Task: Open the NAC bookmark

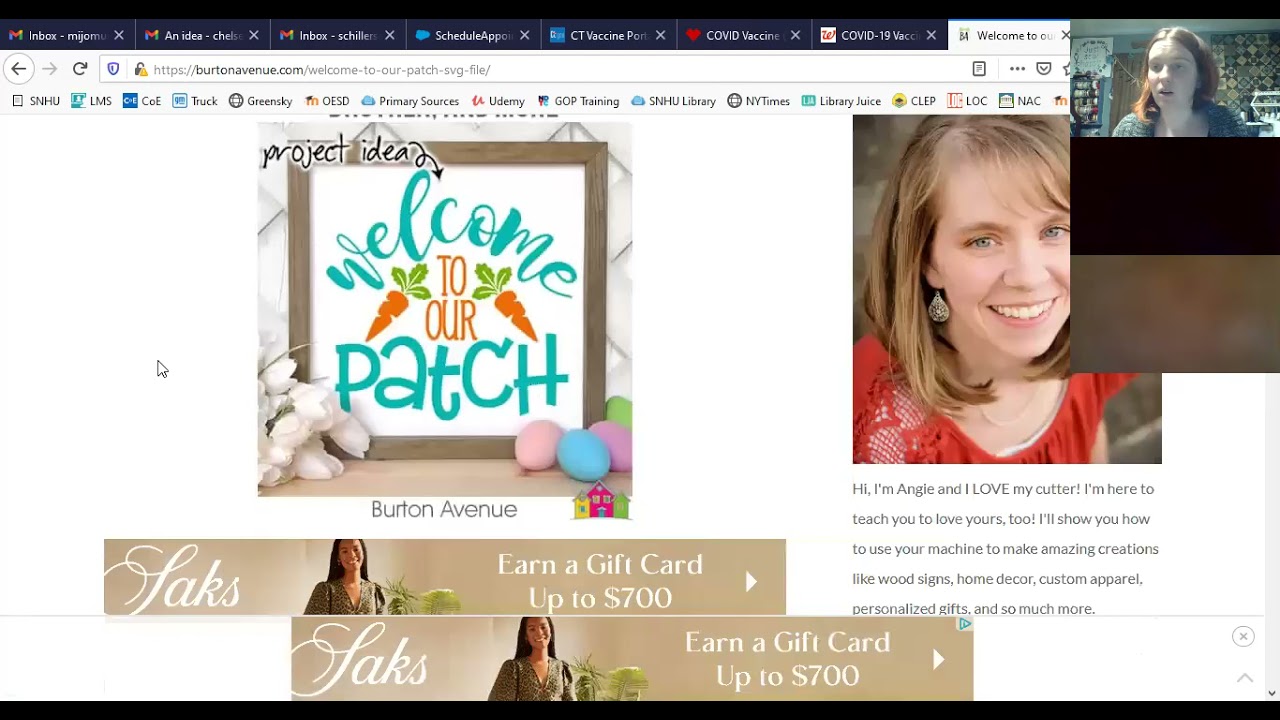Action: 1020,101
